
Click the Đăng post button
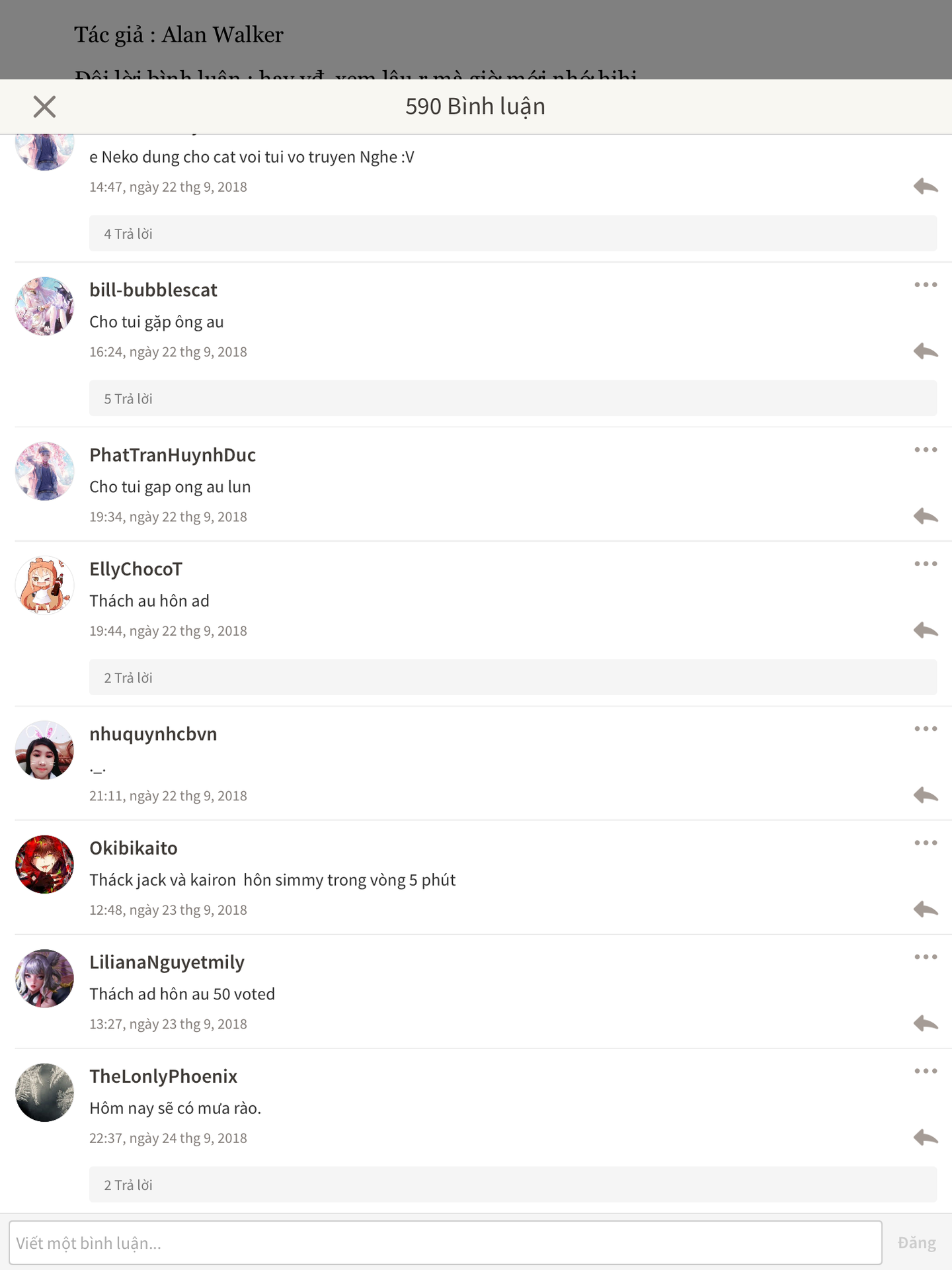coord(916,1243)
